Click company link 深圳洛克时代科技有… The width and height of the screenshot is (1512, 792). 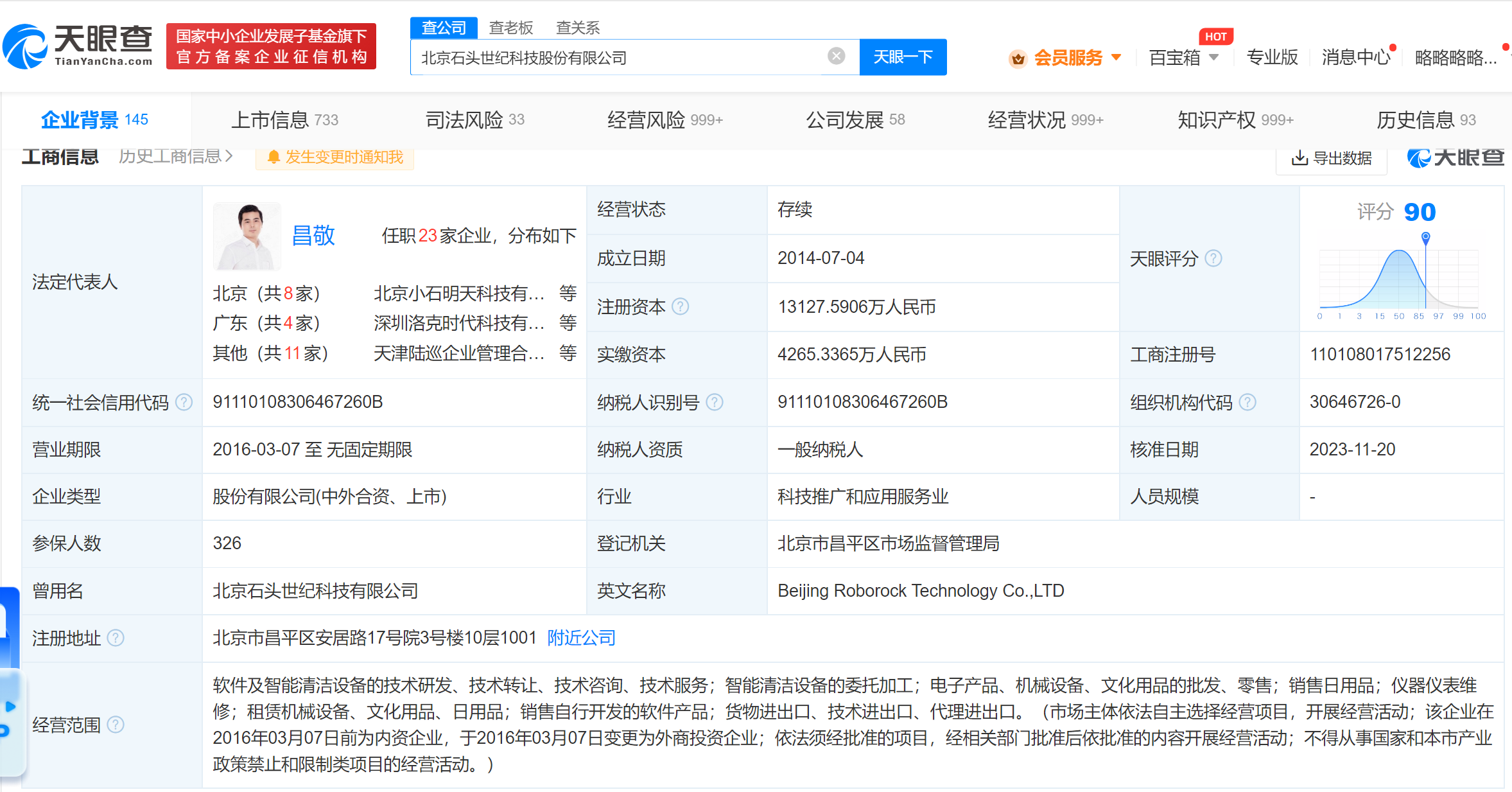pyautogui.click(x=459, y=323)
